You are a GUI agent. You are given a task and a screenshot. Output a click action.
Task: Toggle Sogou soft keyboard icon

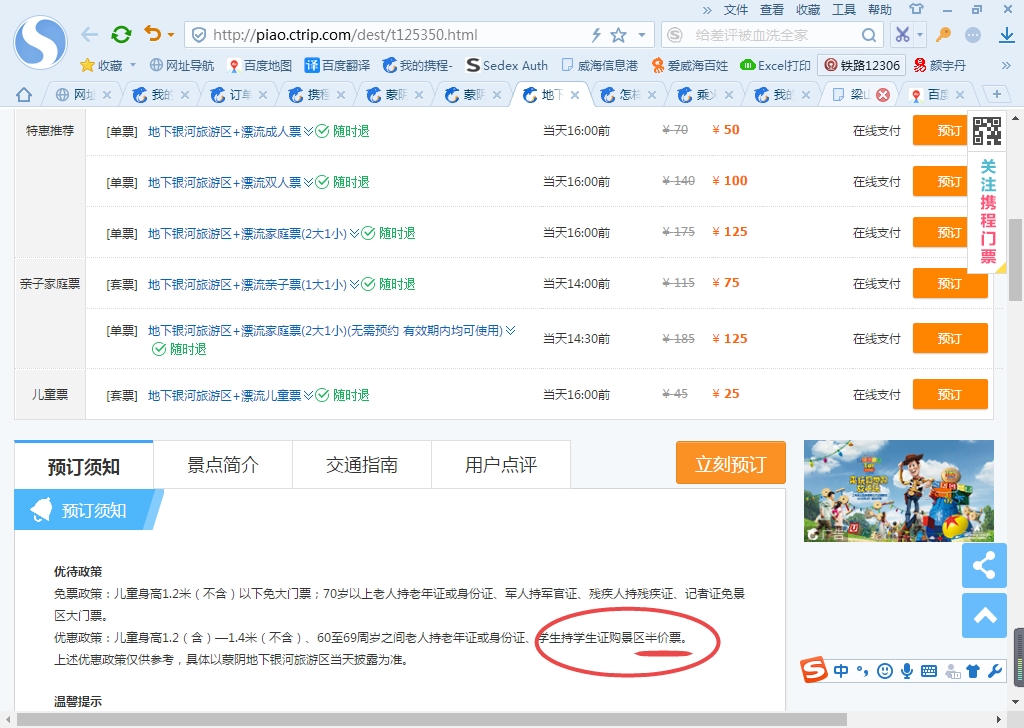929,671
